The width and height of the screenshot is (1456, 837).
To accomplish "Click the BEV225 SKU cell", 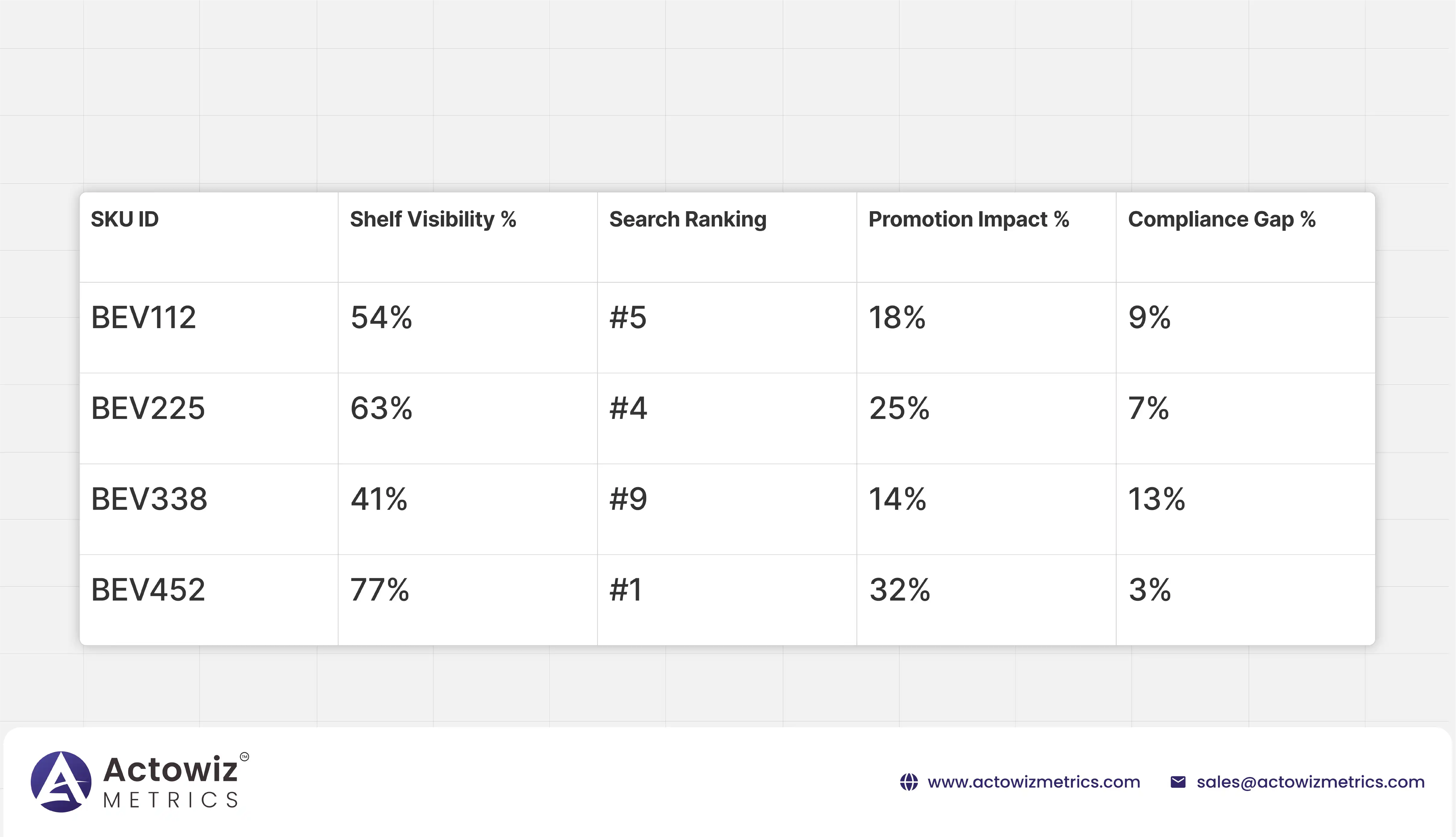I will click(x=148, y=408).
